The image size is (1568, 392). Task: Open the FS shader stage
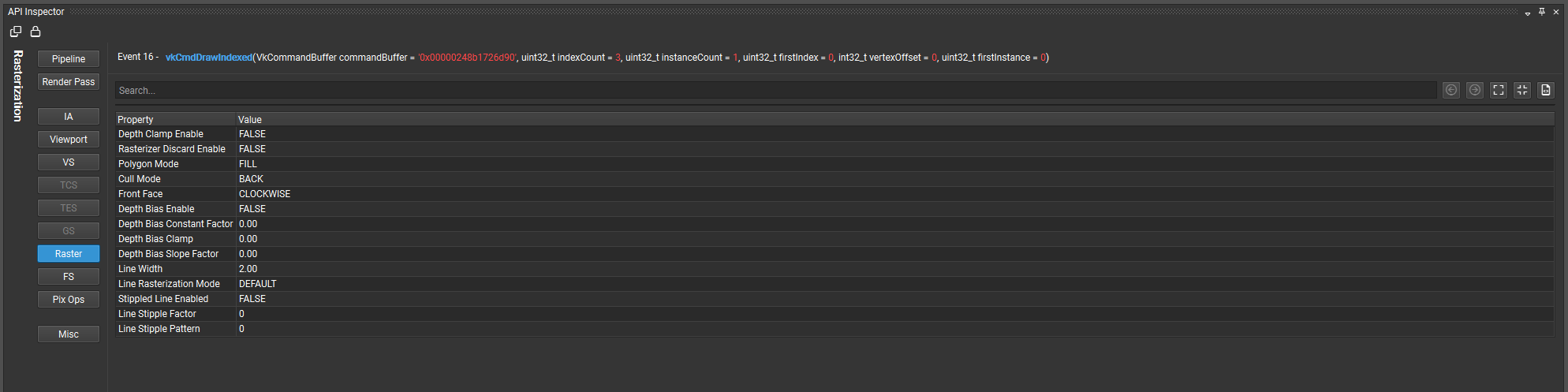coord(69,277)
